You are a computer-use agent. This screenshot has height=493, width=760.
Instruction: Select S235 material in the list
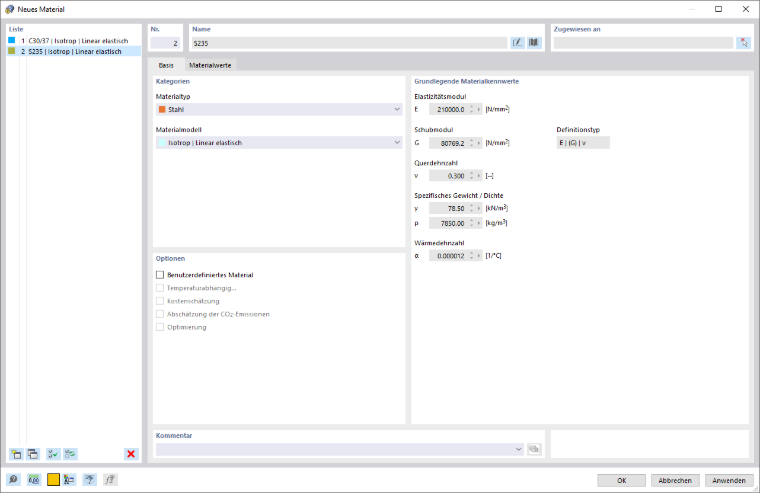coord(74,51)
